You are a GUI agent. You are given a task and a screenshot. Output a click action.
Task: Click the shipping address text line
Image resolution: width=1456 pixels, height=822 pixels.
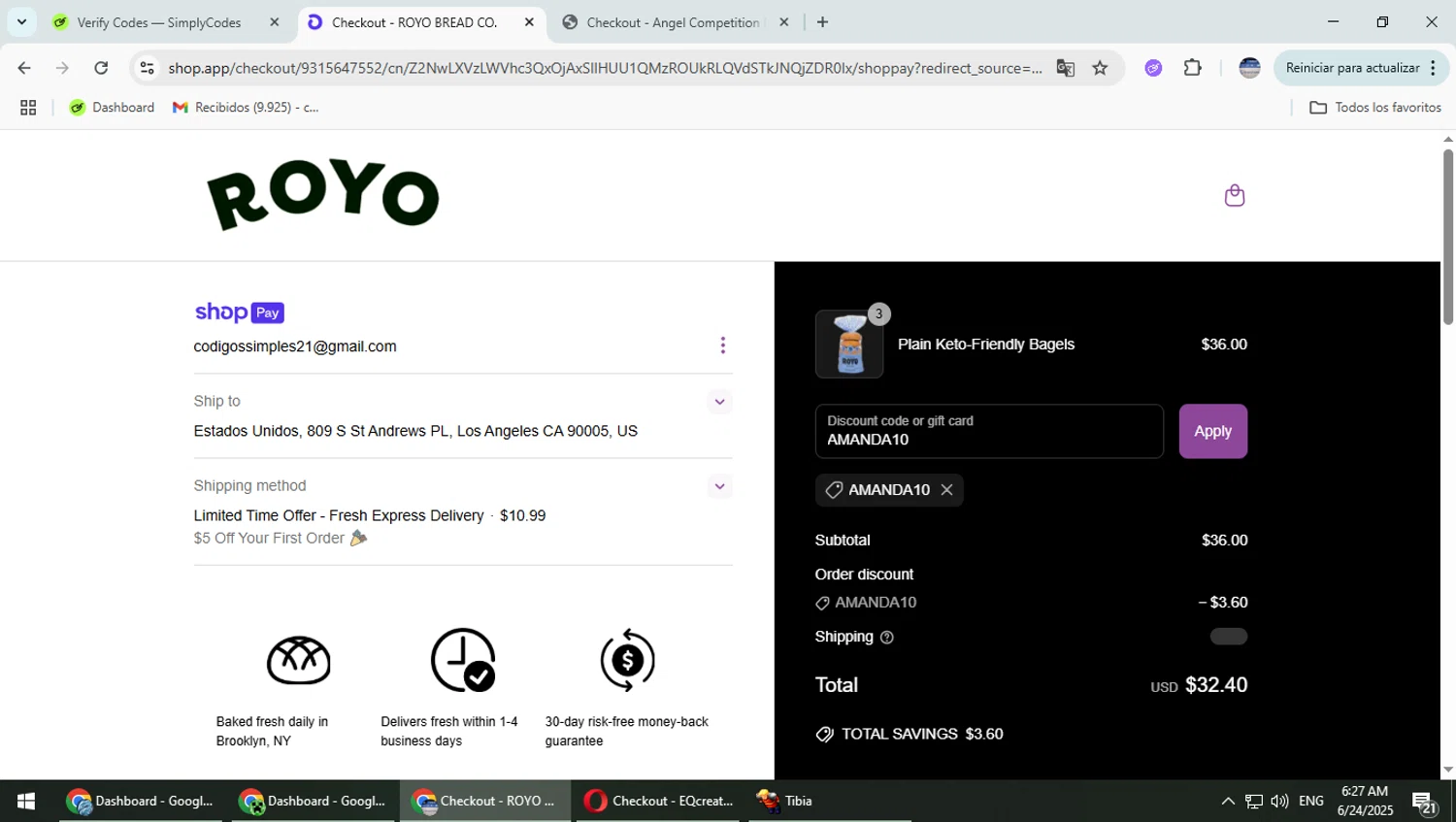click(415, 431)
